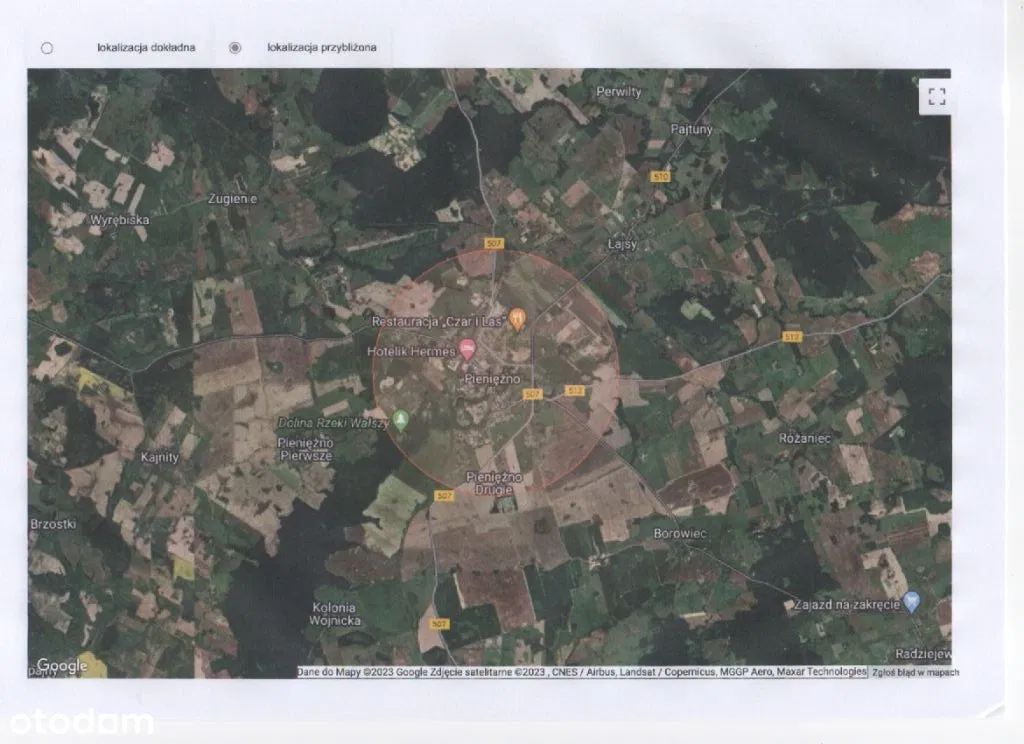Image resolution: width=1024 pixels, height=744 pixels.
Task: Choose the 'lokalizacja przybliżona' radio option
Action: tap(235, 47)
